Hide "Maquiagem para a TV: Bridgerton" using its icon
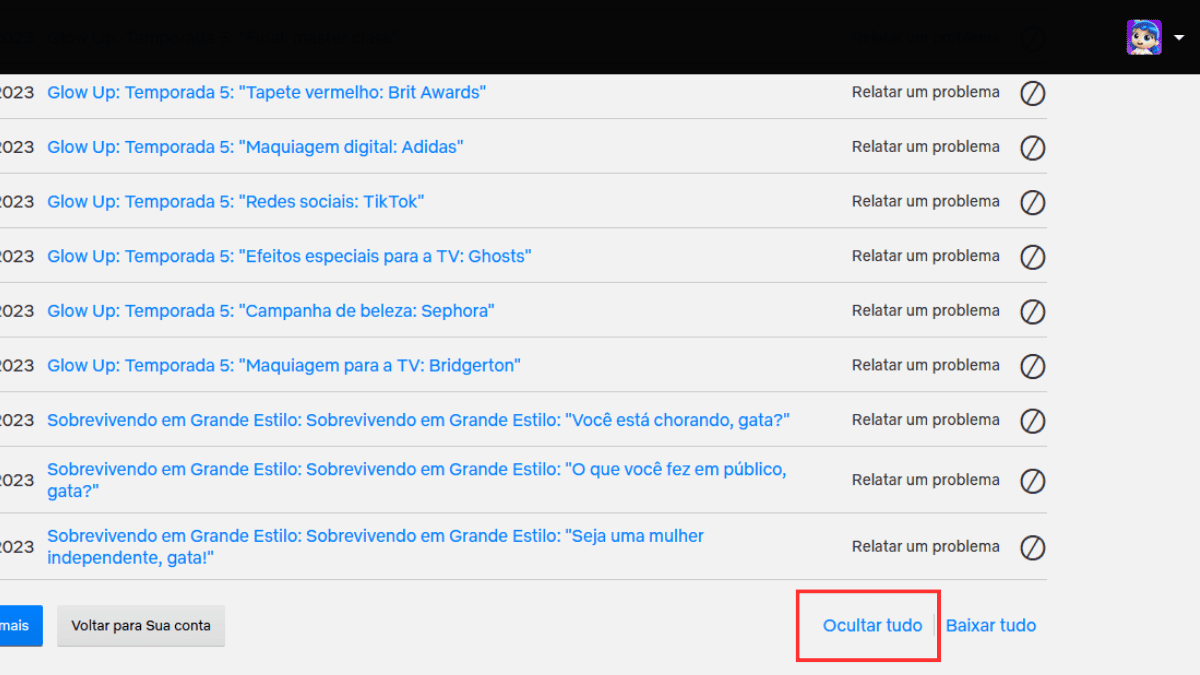This screenshot has height=675, width=1200. pyautogui.click(x=1033, y=366)
